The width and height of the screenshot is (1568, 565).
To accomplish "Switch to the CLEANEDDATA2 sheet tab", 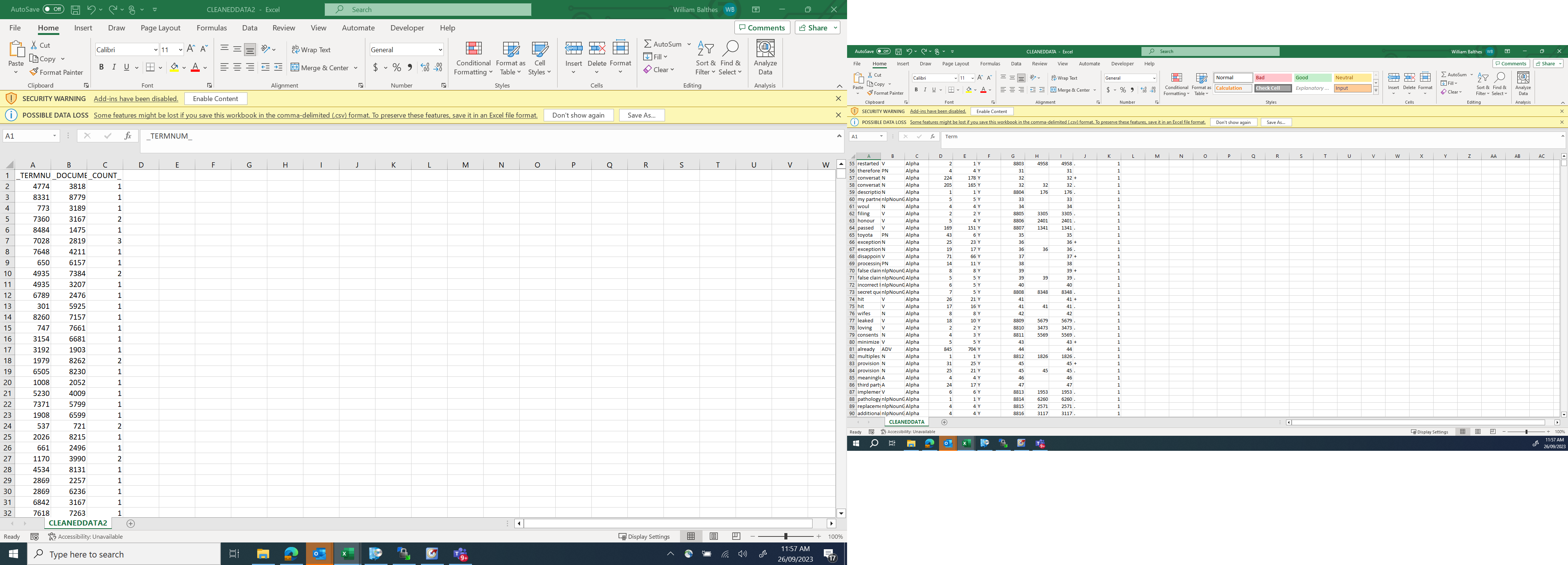I will click(x=78, y=523).
